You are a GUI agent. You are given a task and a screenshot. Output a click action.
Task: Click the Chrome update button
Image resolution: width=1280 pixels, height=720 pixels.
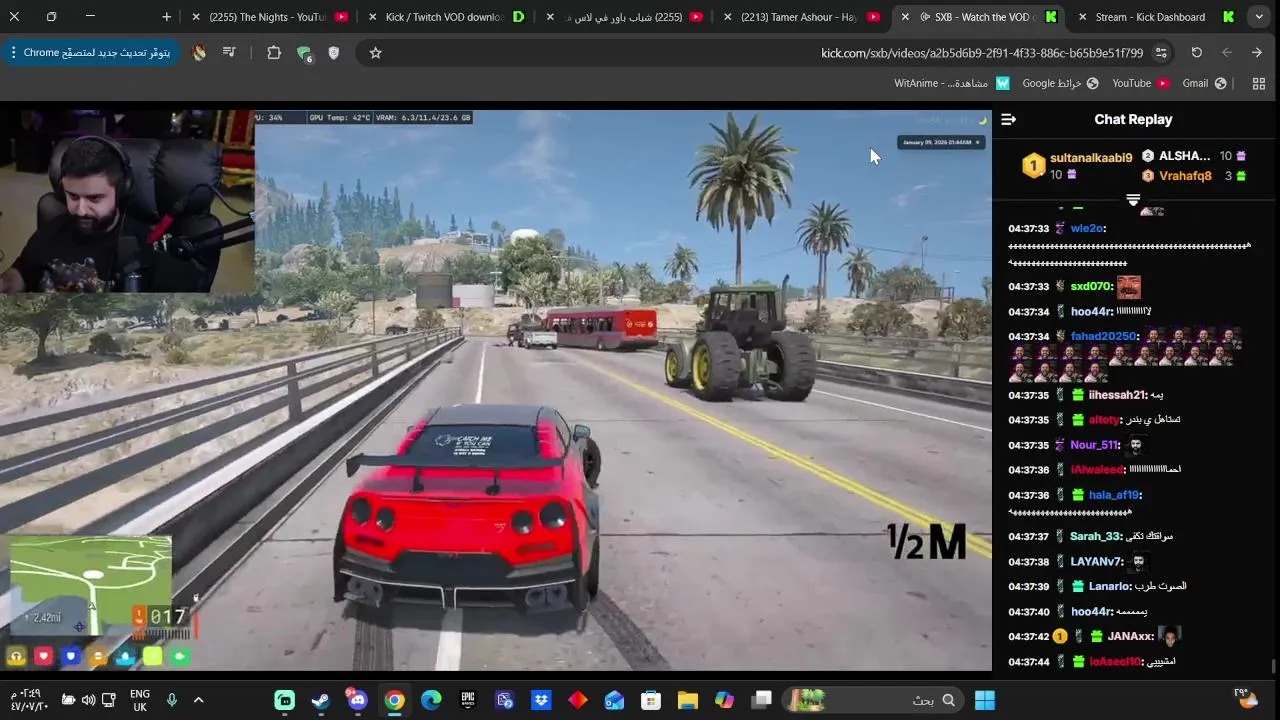coord(90,53)
